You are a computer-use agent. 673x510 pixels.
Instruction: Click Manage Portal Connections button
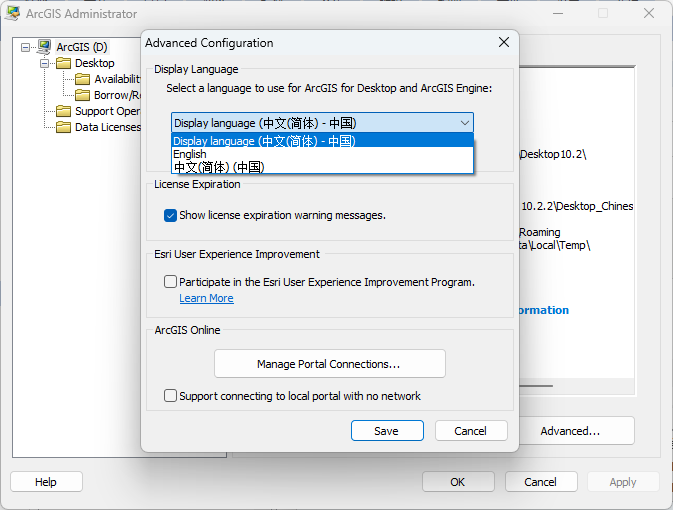330,364
